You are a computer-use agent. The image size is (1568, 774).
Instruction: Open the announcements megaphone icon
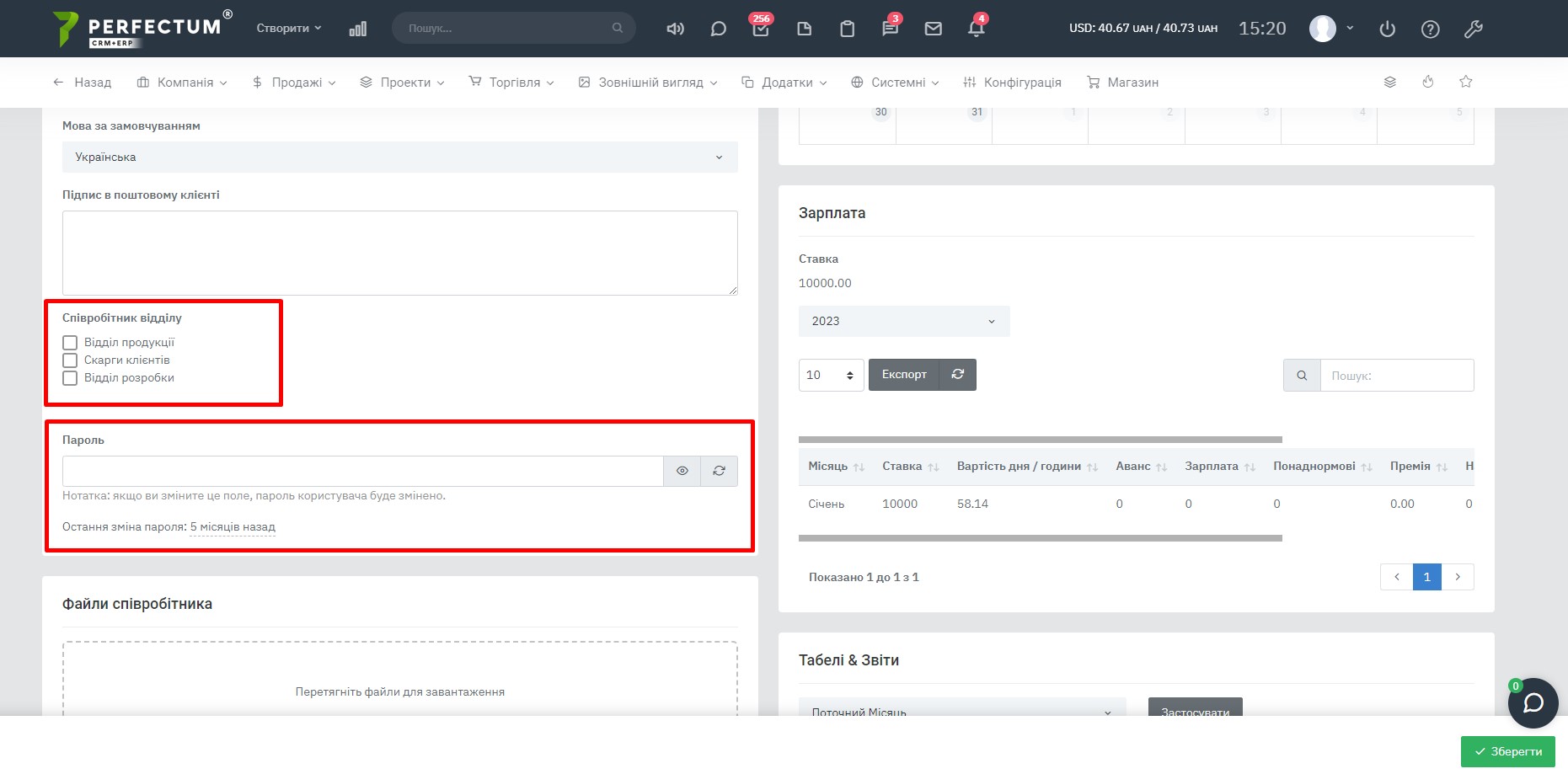coord(675,29)
